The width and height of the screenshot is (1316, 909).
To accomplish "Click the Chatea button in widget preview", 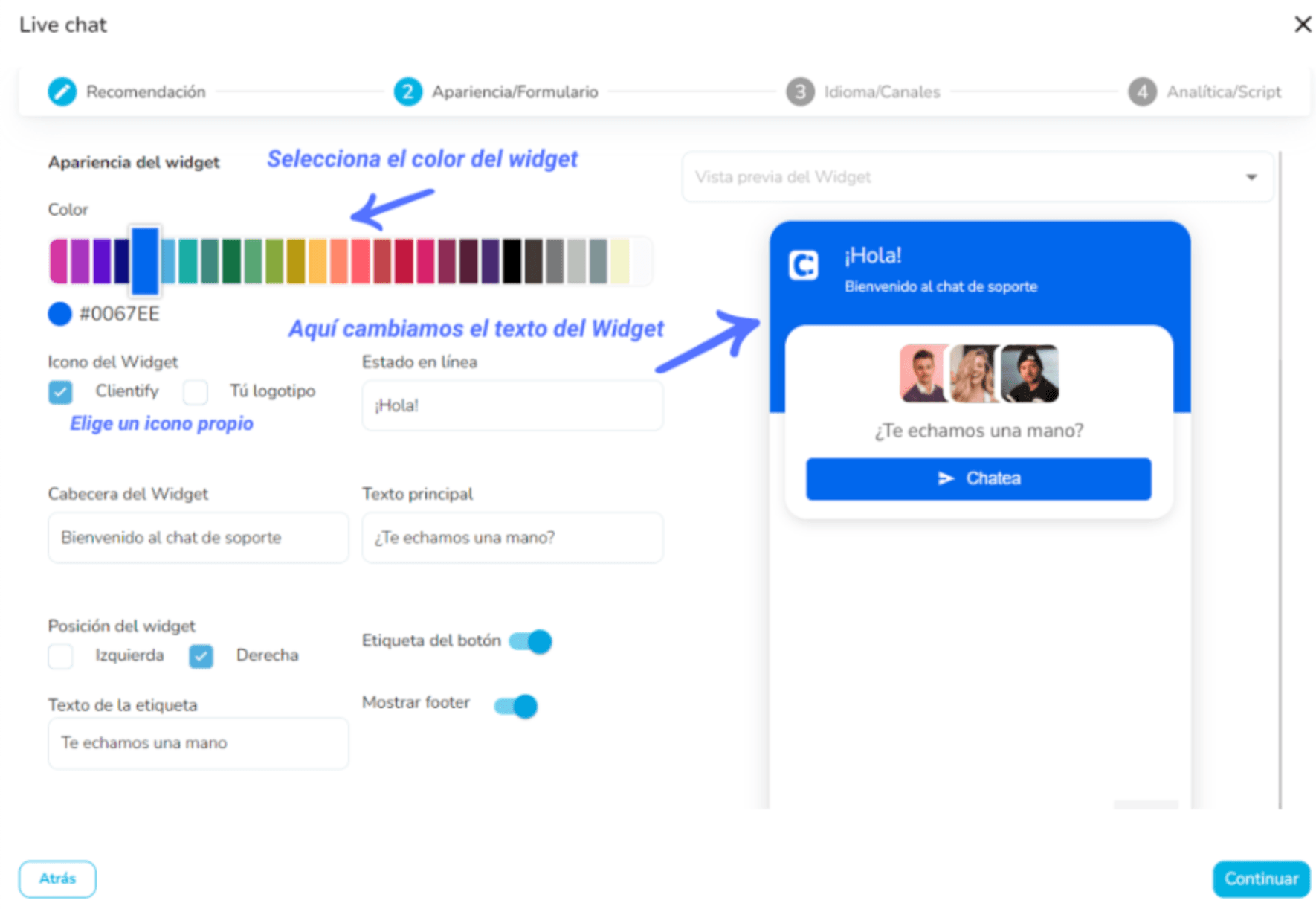I will click(x=978, y=478).
